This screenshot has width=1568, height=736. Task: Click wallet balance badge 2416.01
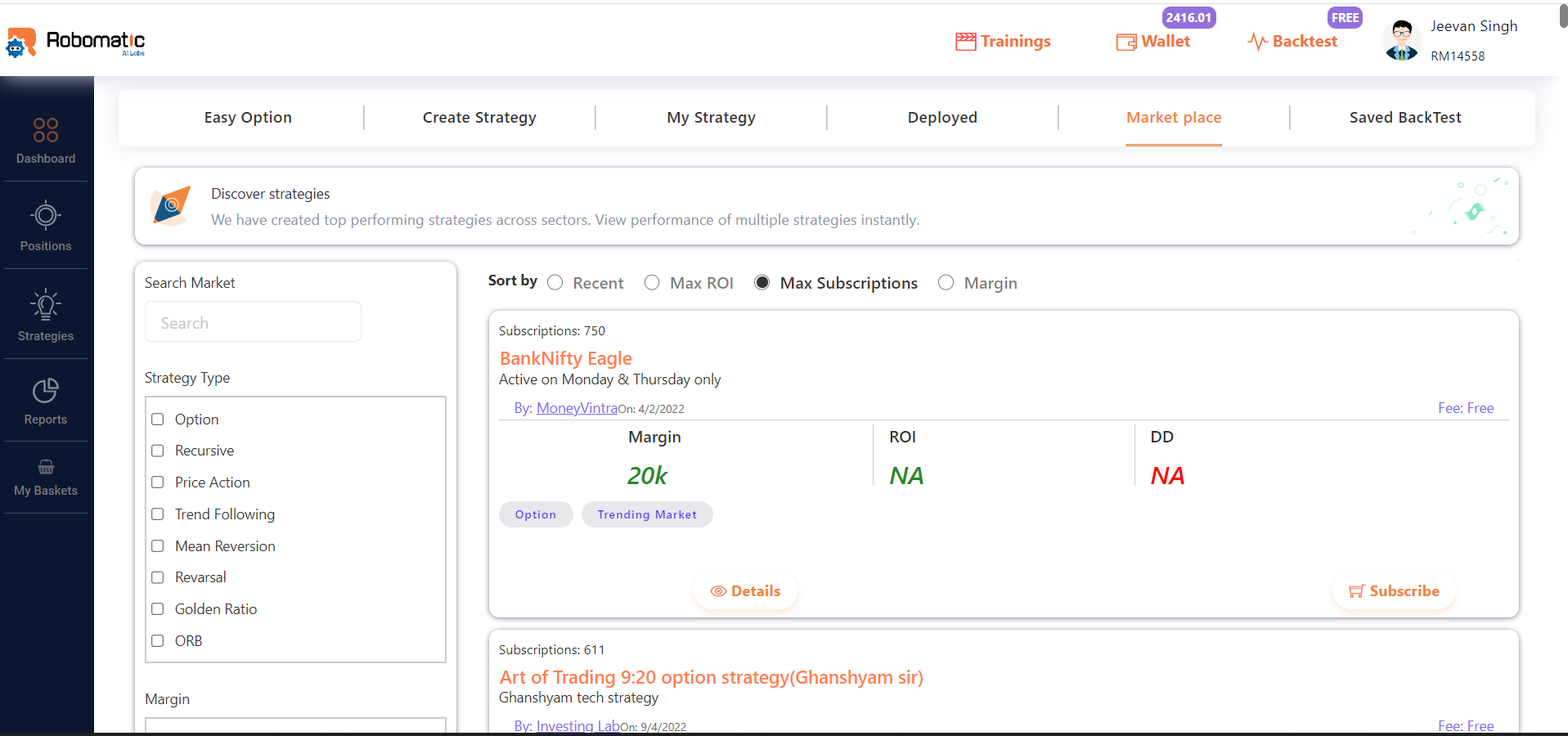click(1188, 17)
